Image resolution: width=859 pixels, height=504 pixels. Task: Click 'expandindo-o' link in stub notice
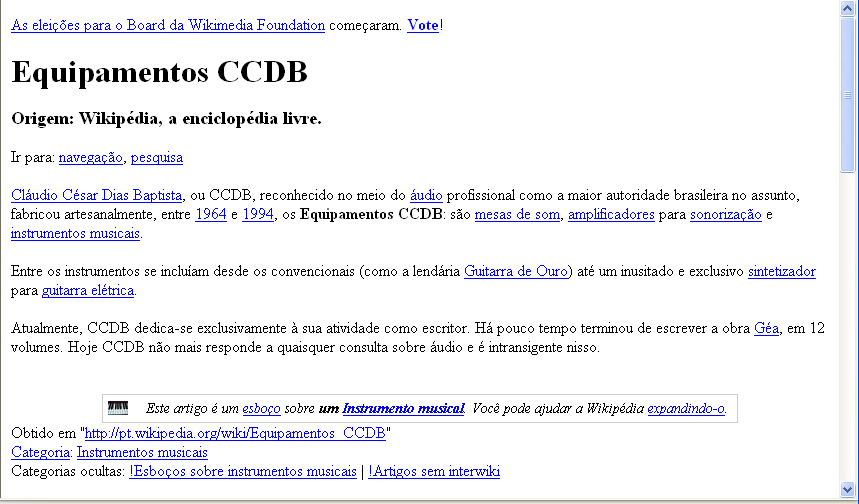click(x=685, y=408)
